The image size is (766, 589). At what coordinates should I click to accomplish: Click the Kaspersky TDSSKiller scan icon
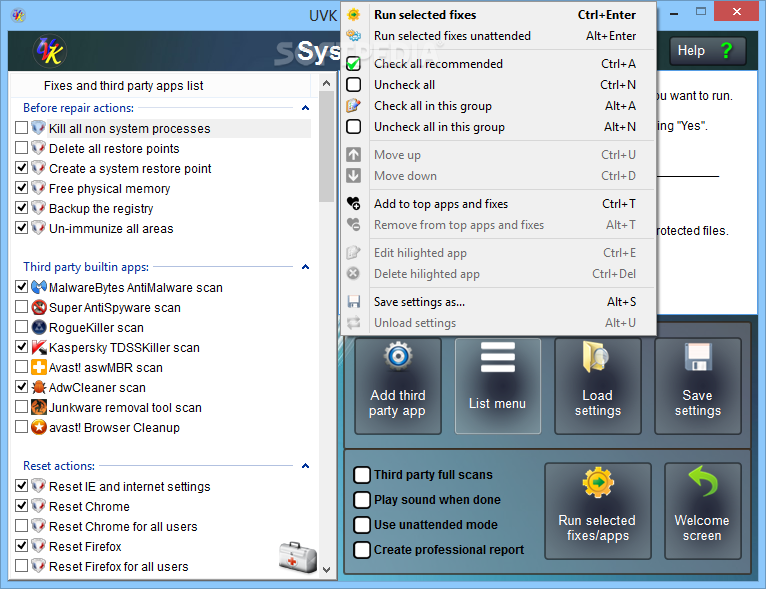pos(39,347)
